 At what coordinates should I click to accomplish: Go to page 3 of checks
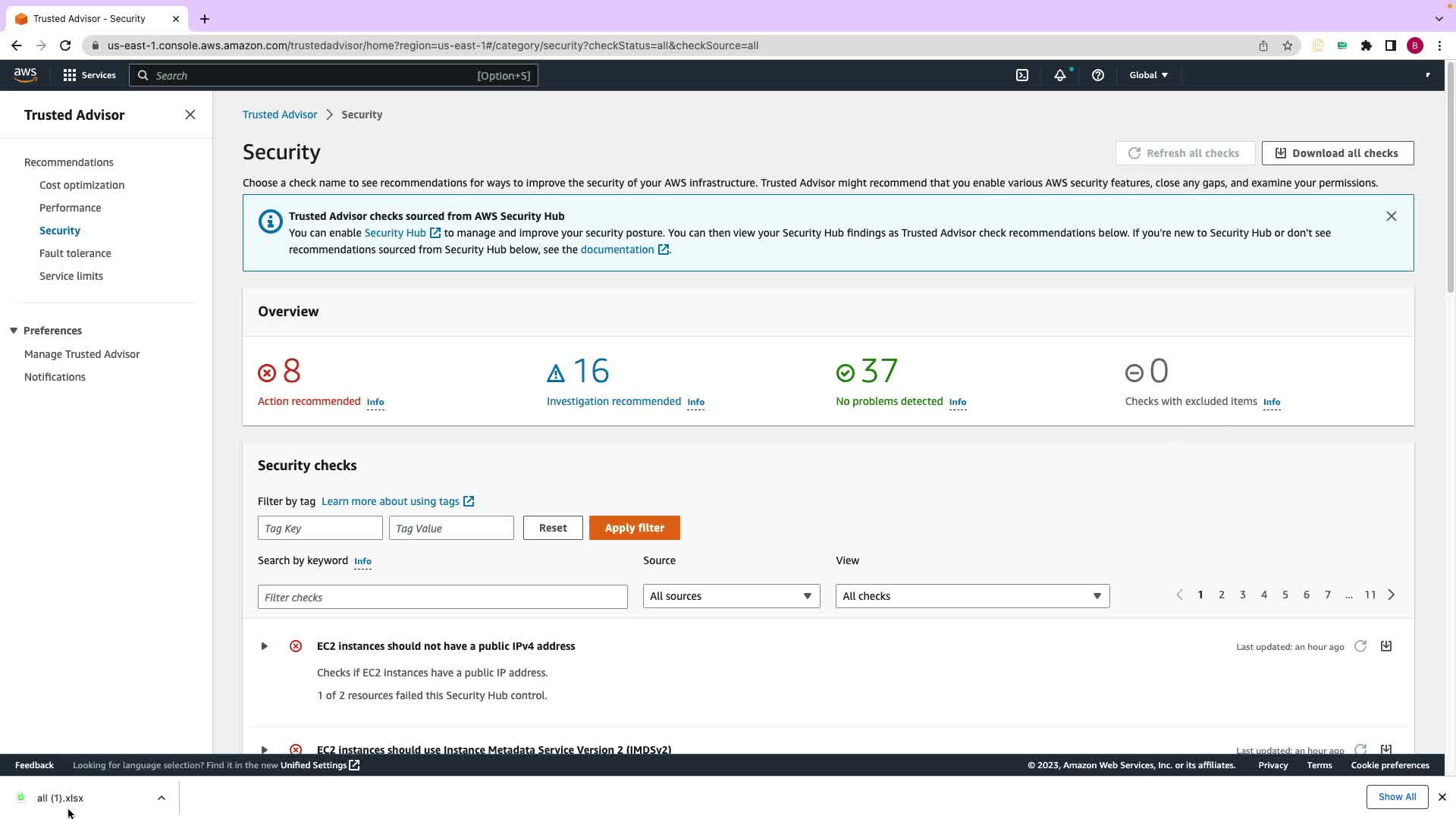click(x=1242, y=595)
